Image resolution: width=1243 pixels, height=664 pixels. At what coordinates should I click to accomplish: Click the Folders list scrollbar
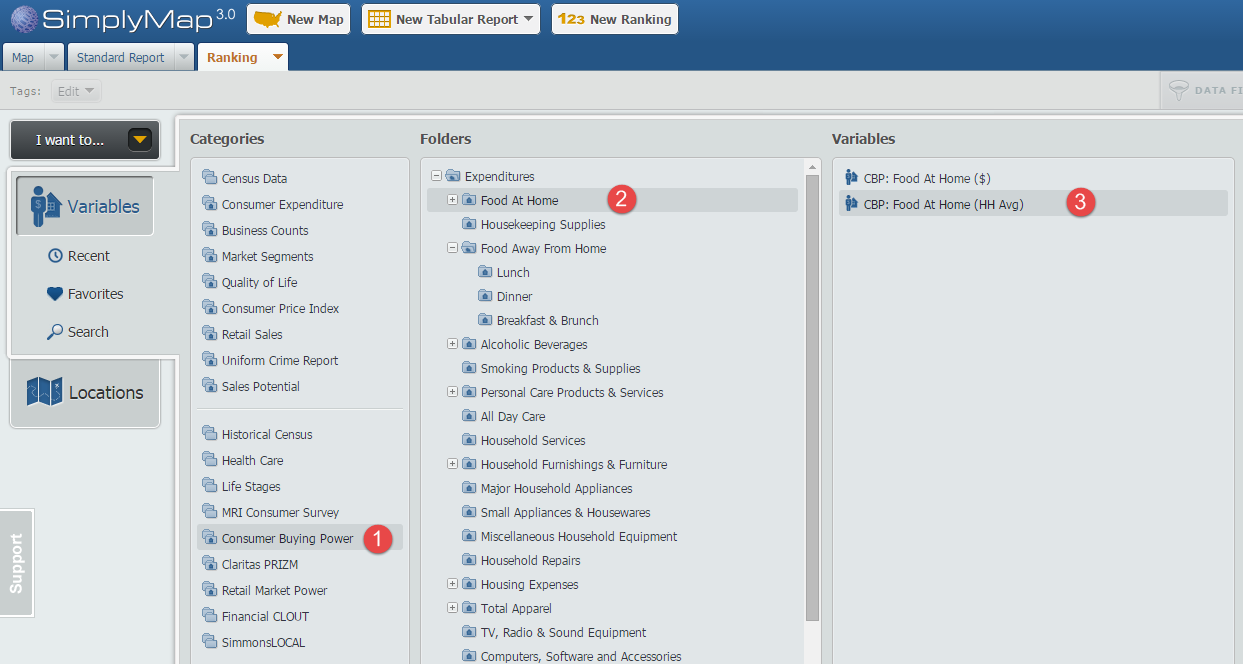813,397
